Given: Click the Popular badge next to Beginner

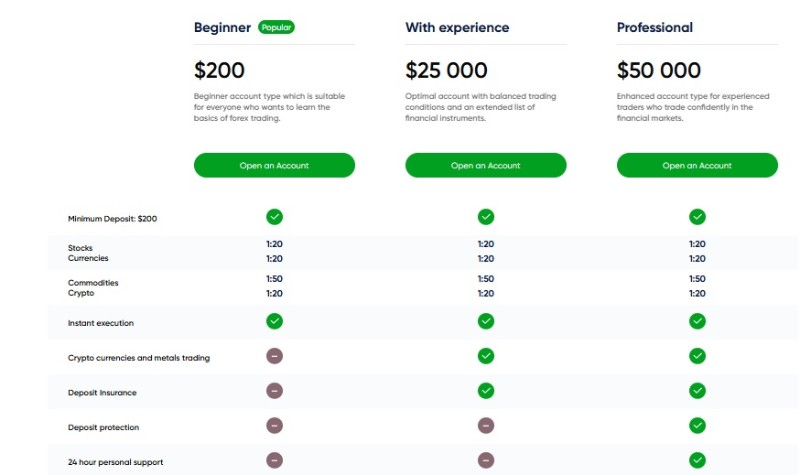Looking at the screenshot, I should coord(277,27).
